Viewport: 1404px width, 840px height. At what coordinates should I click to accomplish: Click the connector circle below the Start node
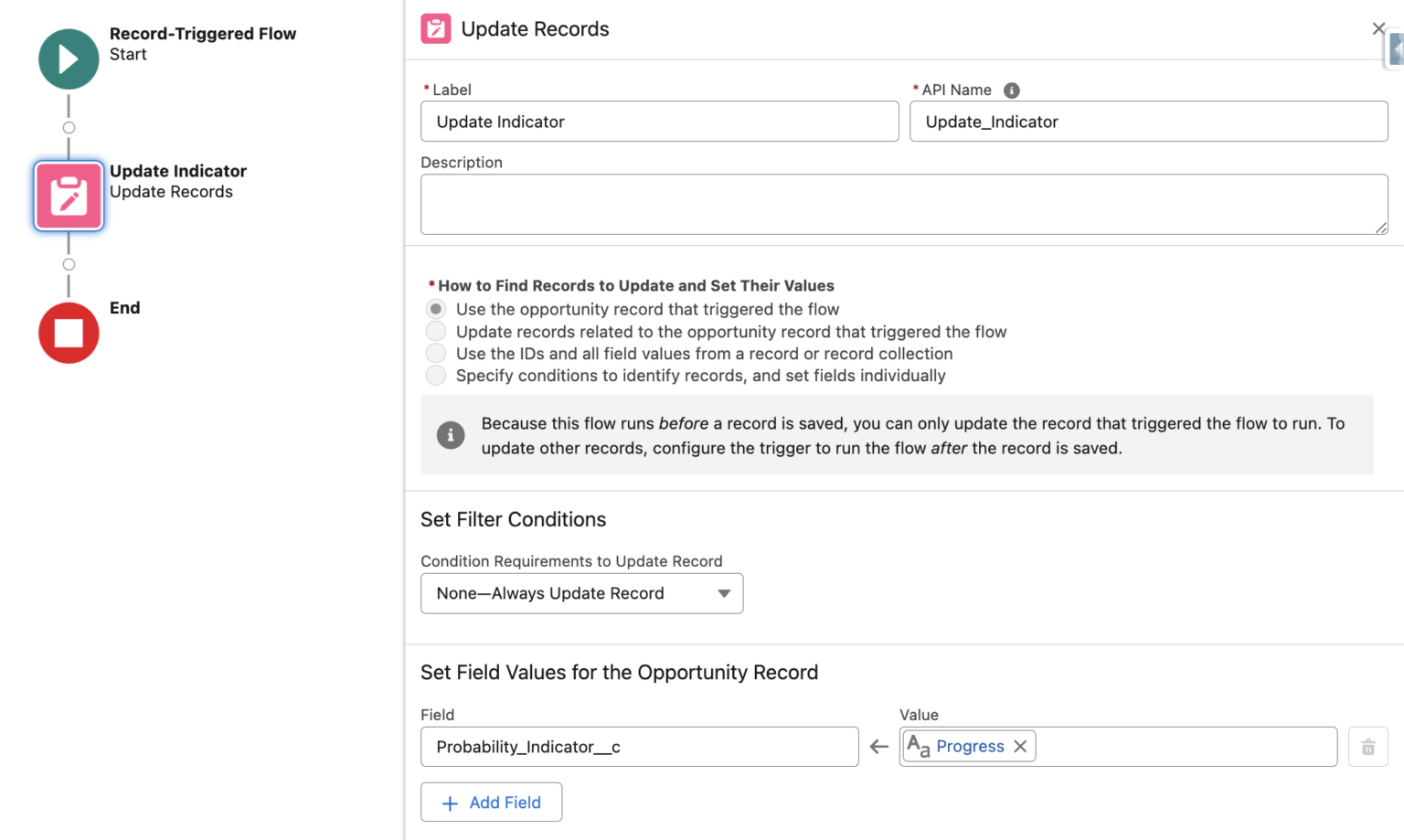click(69, 128)
